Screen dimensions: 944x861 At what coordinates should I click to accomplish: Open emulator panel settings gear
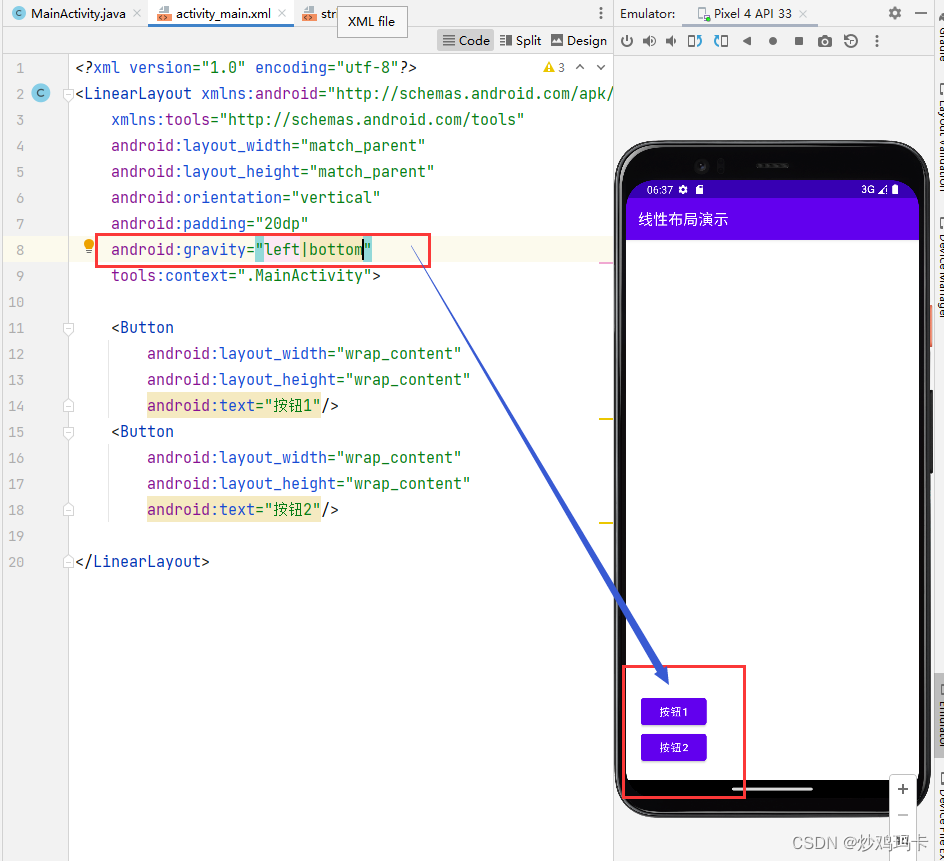pos(895,13)
